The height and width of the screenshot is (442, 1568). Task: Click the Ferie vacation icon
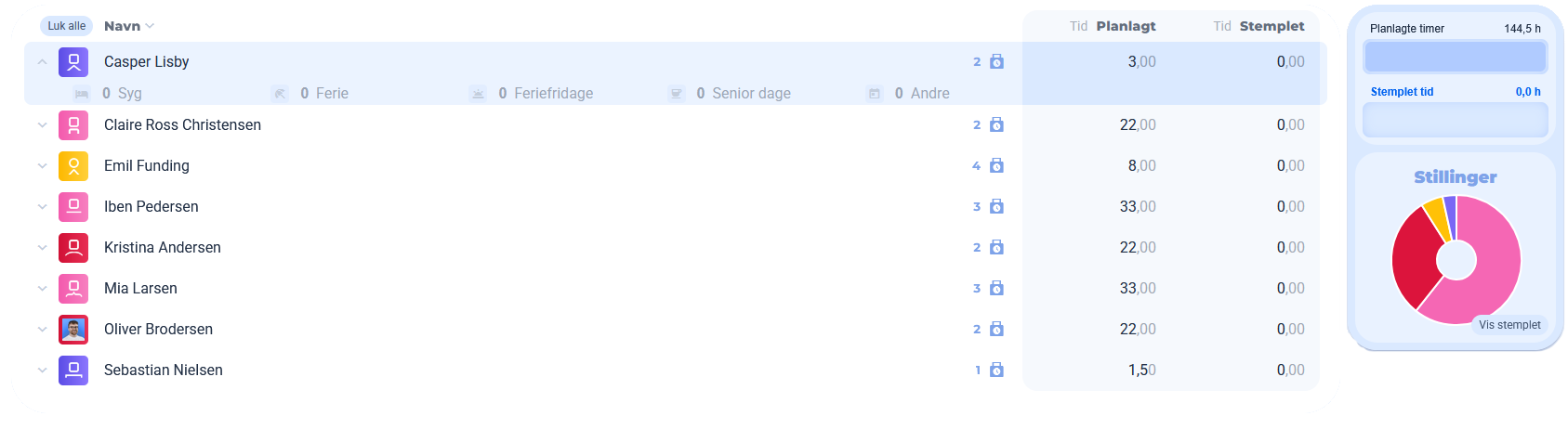pyautogui.click(x=280, y=94)
